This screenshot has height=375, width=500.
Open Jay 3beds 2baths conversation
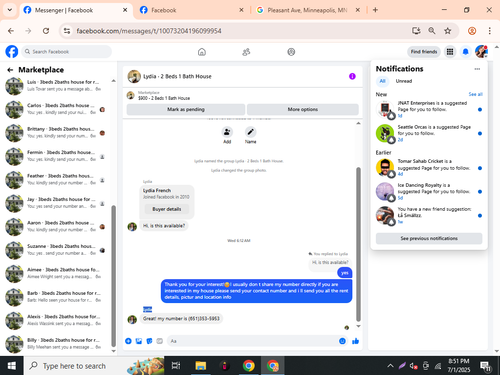coord(55,203)
